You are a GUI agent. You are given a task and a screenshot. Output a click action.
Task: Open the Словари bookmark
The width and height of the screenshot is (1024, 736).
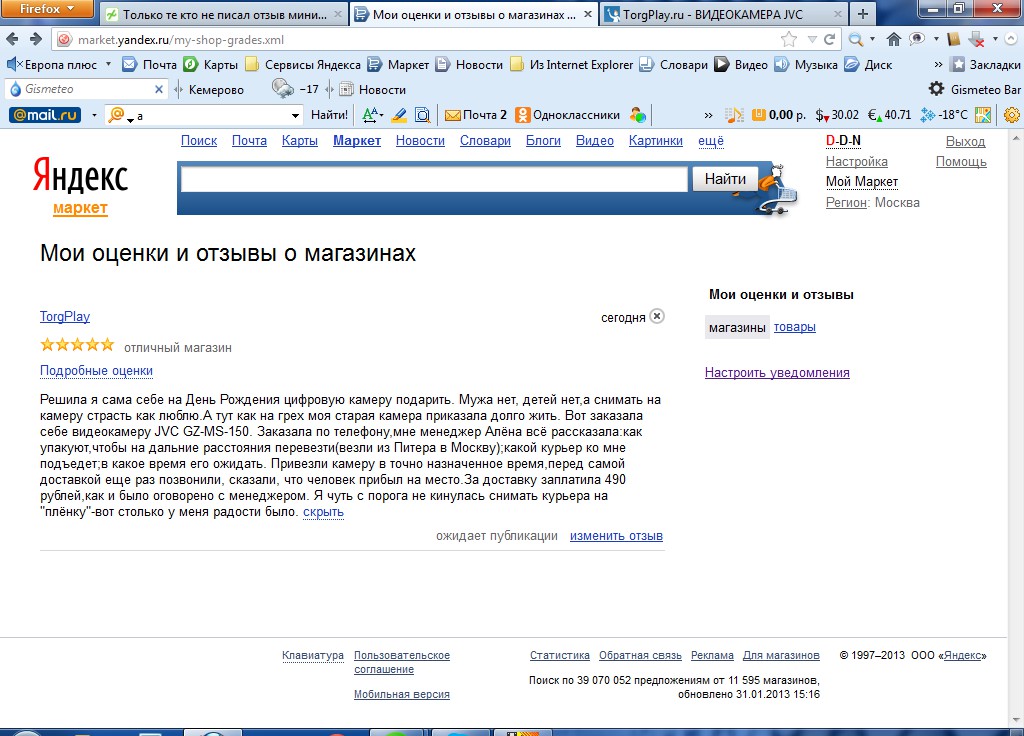pyautogui.click(x=673, y=65)
